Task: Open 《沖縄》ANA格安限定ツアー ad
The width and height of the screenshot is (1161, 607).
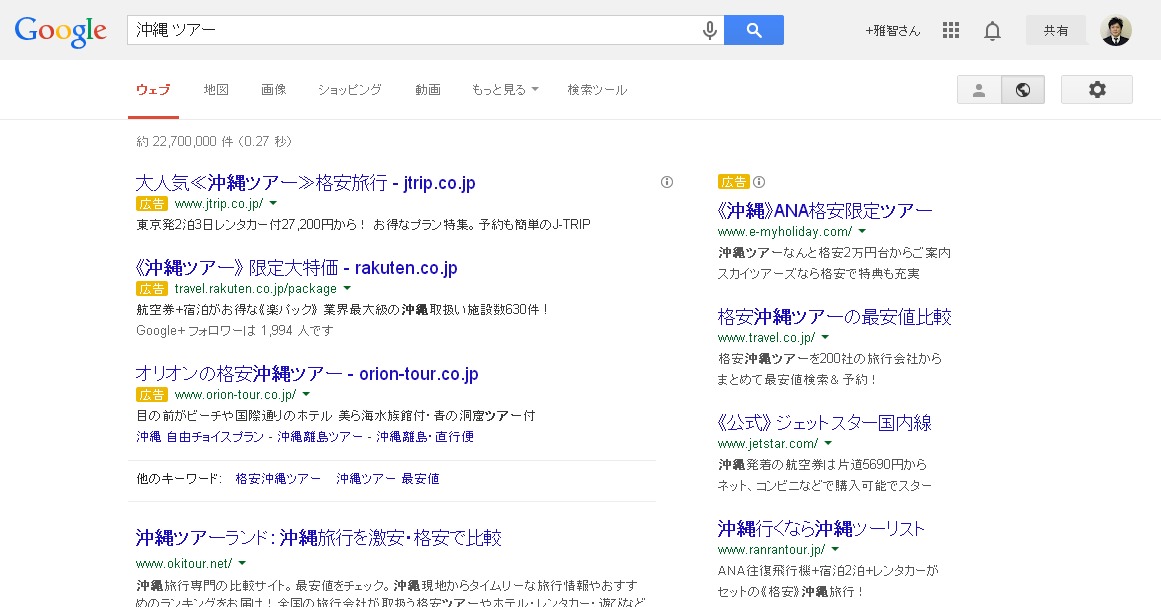Action: coord(825,211)
